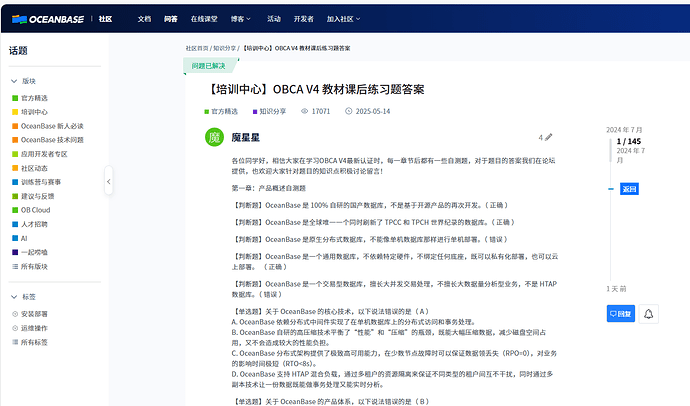Screen dimensions: 690x406
Task: Select 建议与反馈 category
Action: [x=37, y=196]
